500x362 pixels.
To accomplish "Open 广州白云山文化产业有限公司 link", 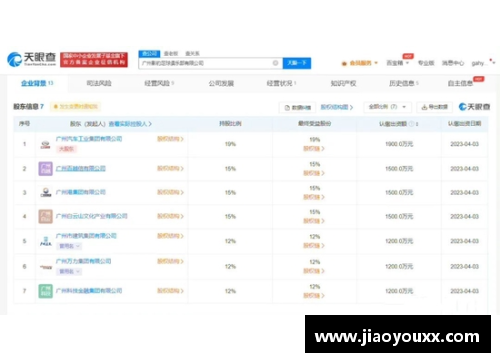I will tap(92, 216).
